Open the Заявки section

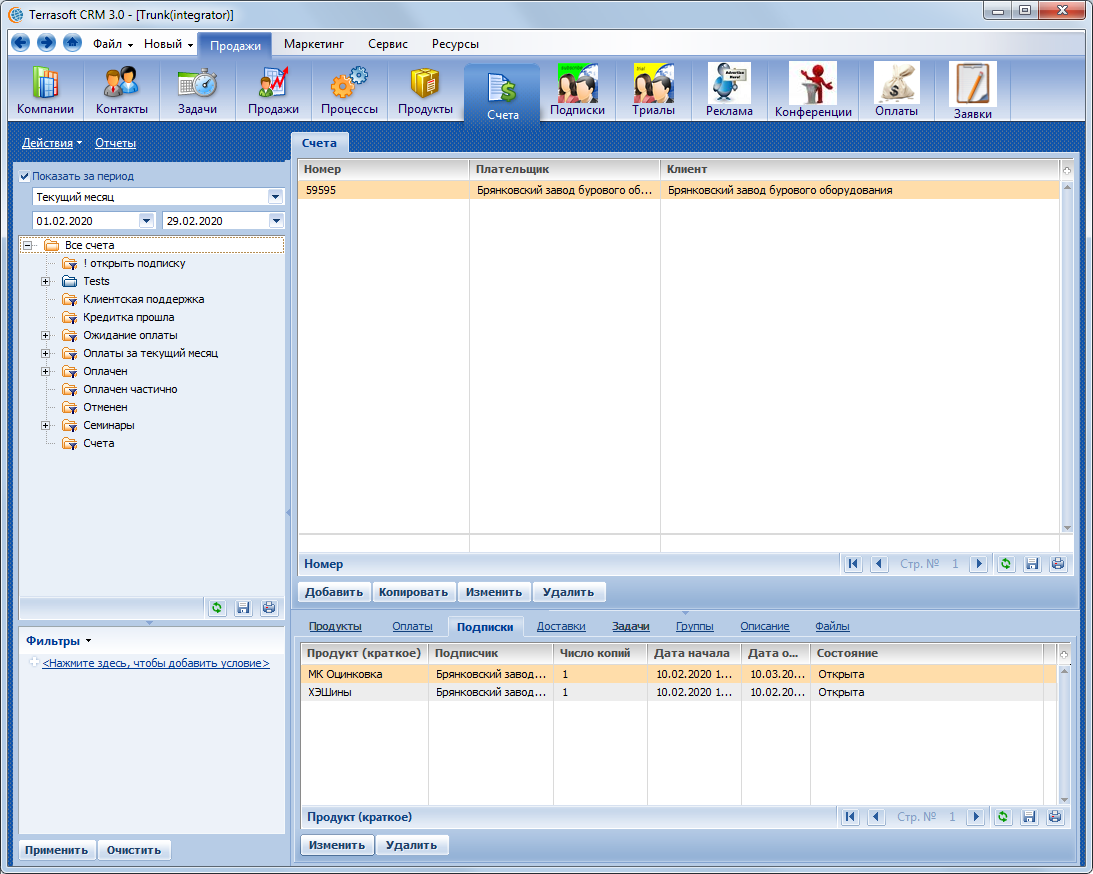click(972, 91)
